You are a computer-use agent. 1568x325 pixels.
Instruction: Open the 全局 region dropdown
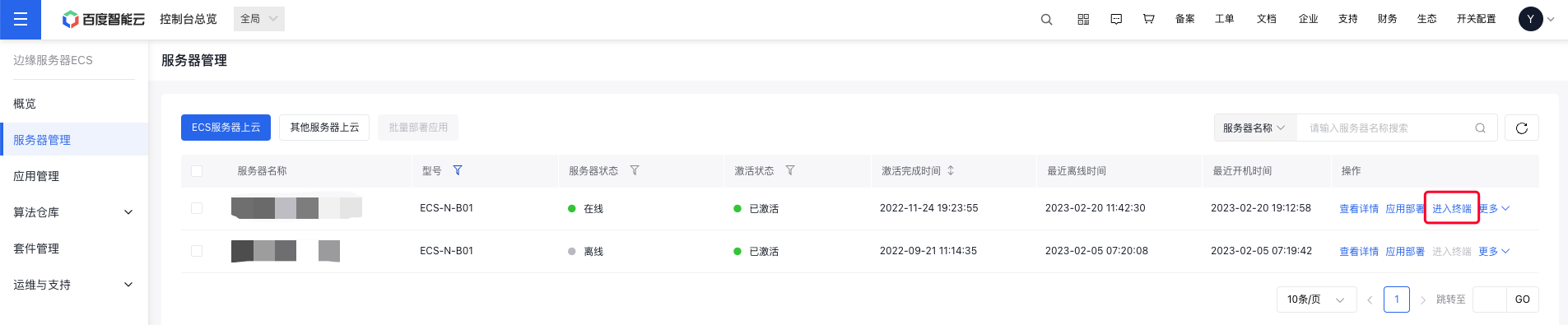point(259,19)
